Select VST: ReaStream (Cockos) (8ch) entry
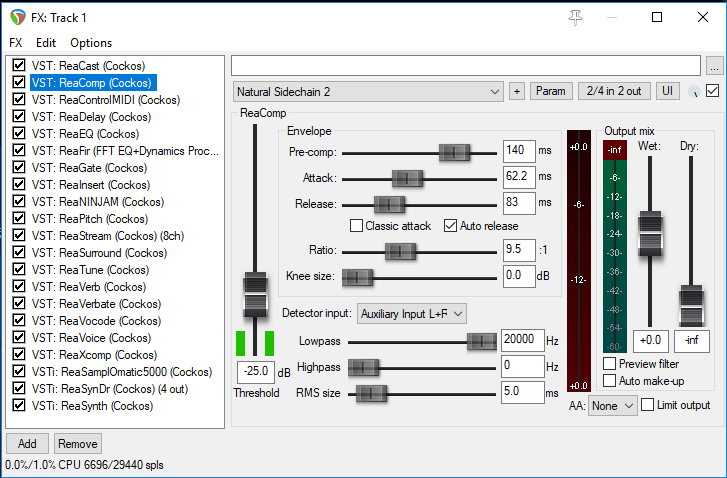The height and width of the screenshot is (478, 727). (x=108, y=236)
